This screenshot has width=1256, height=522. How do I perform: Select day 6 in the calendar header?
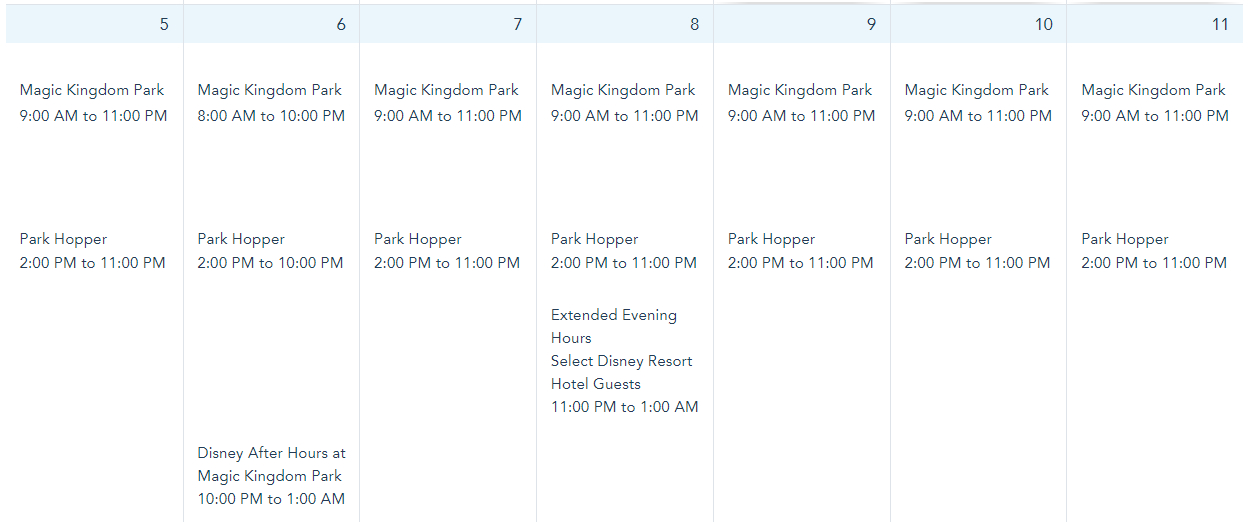[341, 24]
